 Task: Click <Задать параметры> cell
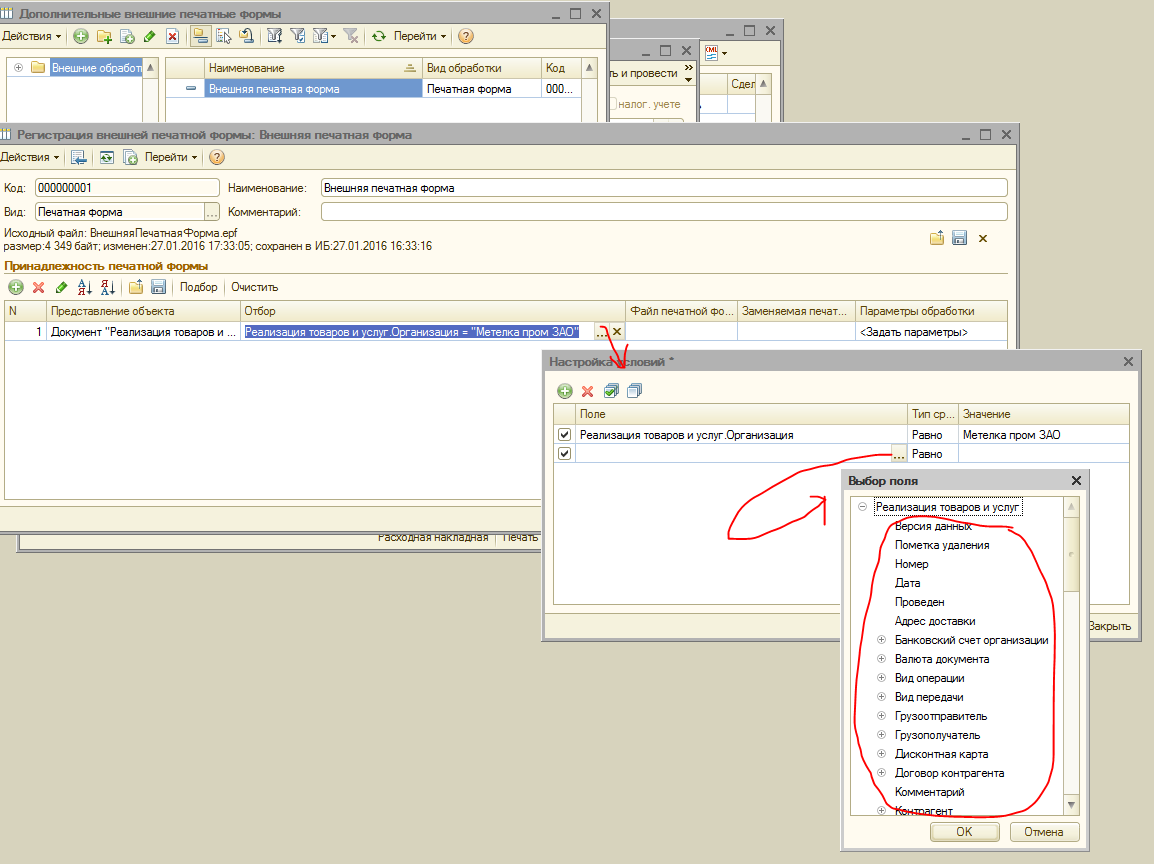[x=931, y=332]
